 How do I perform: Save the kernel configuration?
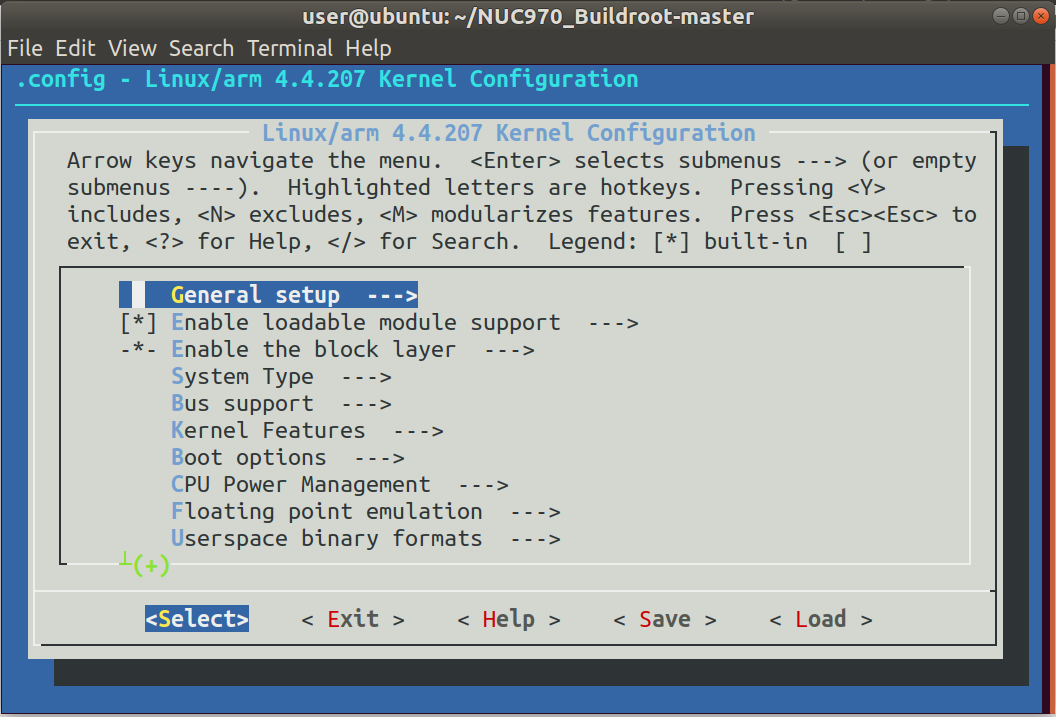pos(665,618)
